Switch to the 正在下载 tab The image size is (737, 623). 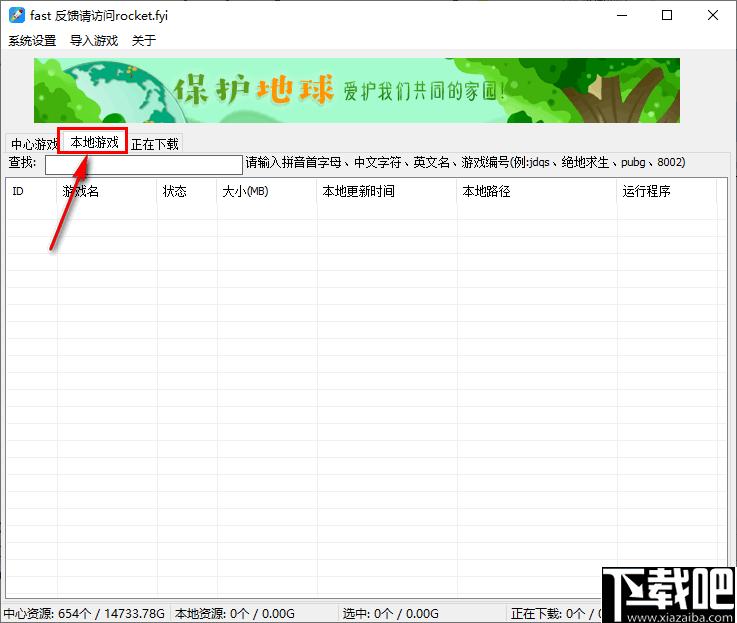point(155,144)
